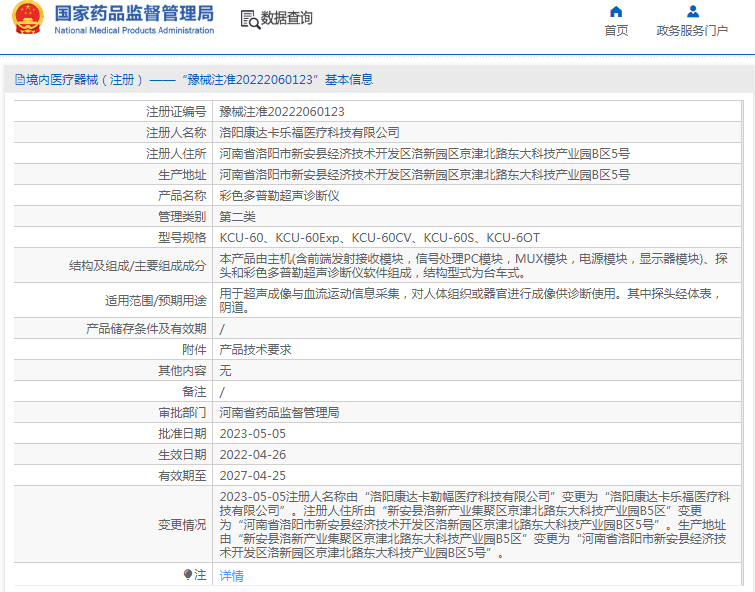The height and width of the screenshot is (592, 755).
Task: Click the national emblem logo
Action: click(x=28, y=19)
